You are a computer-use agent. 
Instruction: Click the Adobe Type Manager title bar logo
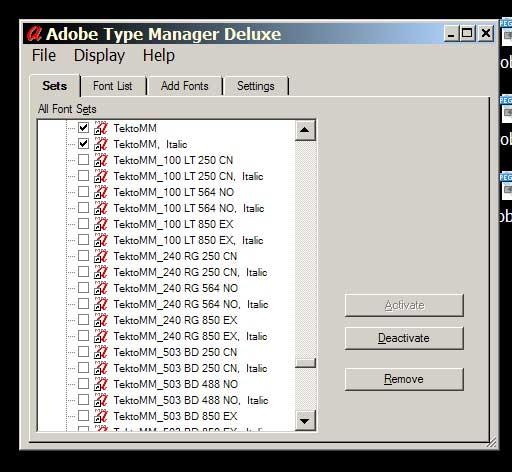34,34
